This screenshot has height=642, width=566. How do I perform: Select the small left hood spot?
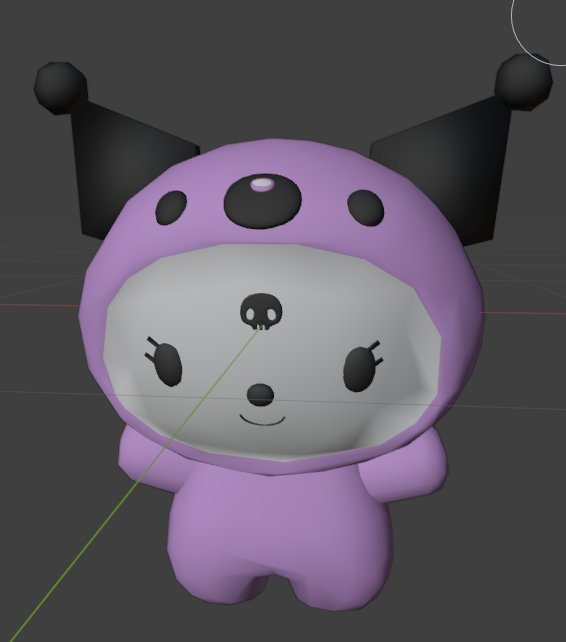pyautogui.click(x=171, y=208)
